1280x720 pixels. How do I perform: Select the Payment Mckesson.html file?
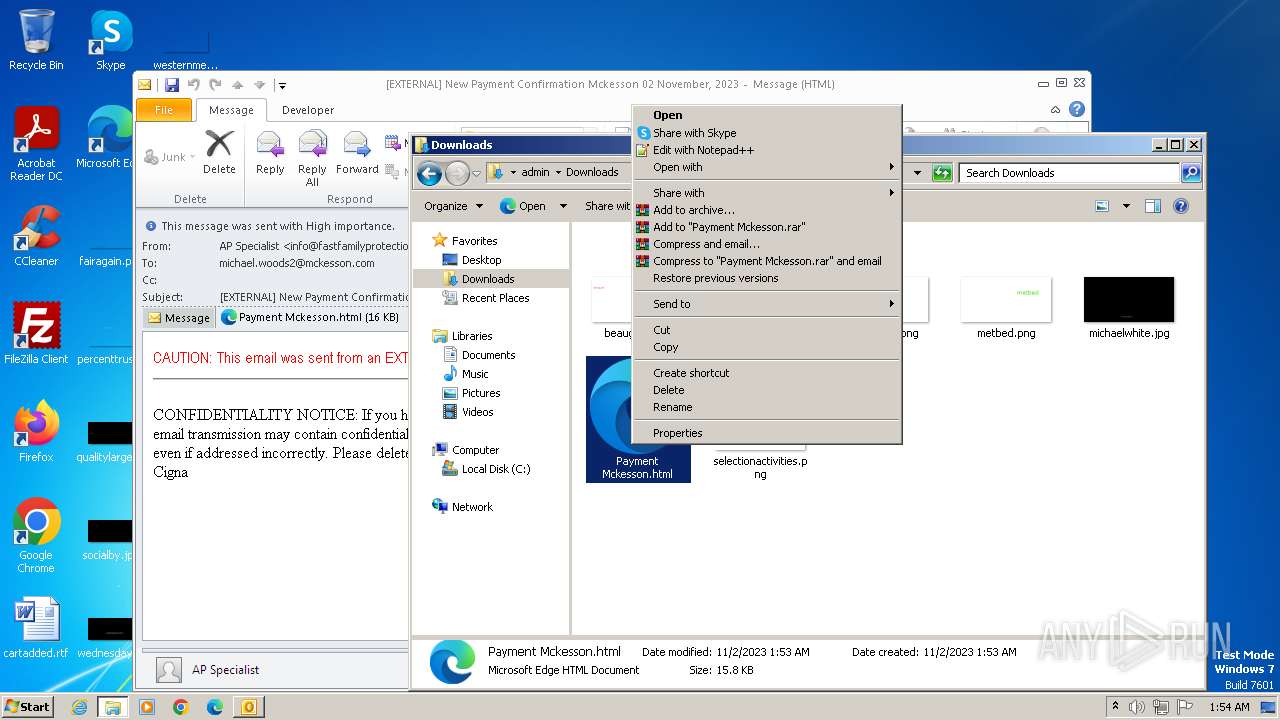637,419
